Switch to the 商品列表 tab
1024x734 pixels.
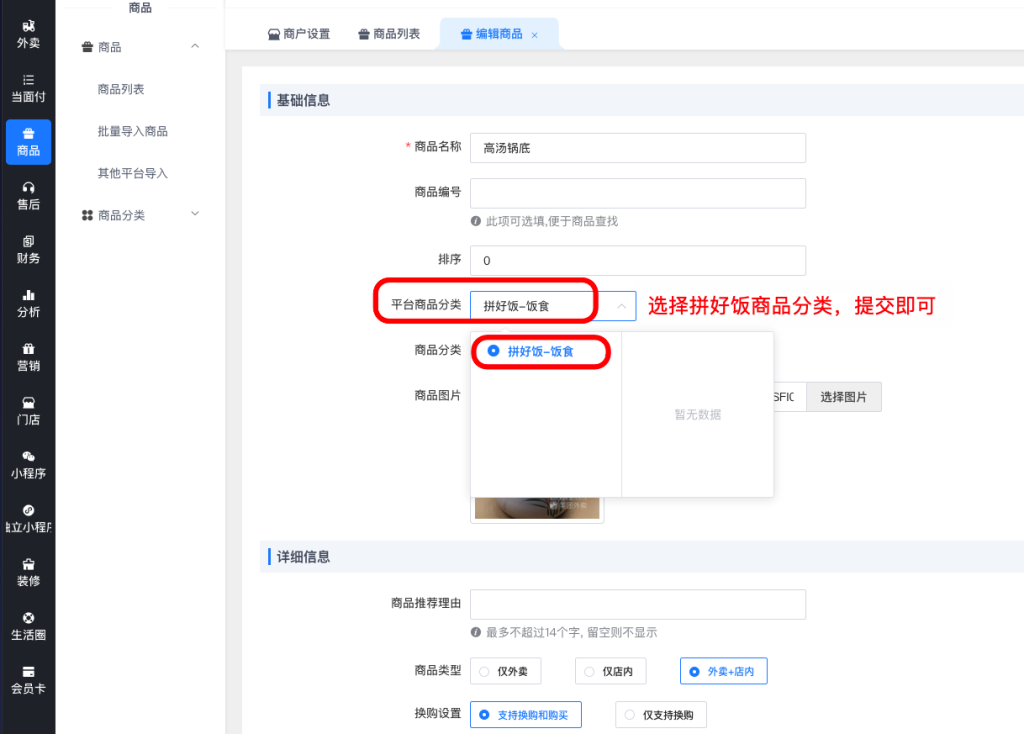tap(389, 34)
